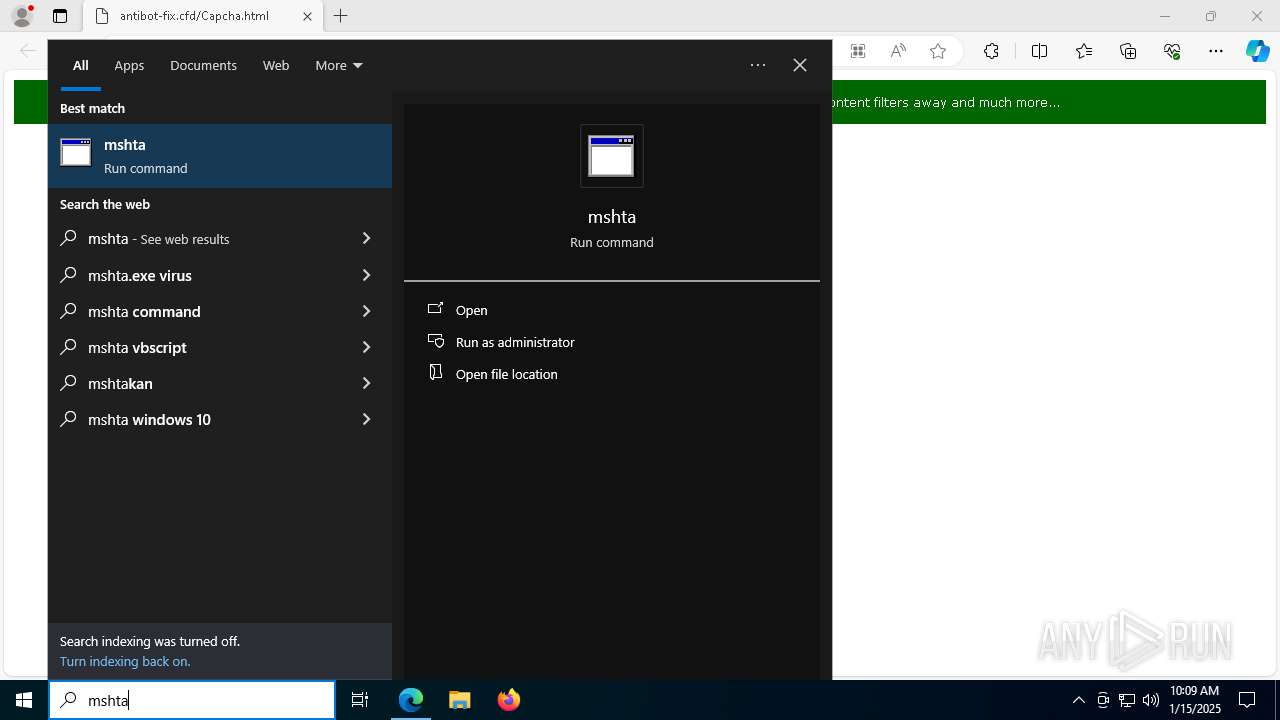Open the Edge apps grid icon in the address bar
The height and width of the screenshot is (720, 1280).
(x=858, y=51)
